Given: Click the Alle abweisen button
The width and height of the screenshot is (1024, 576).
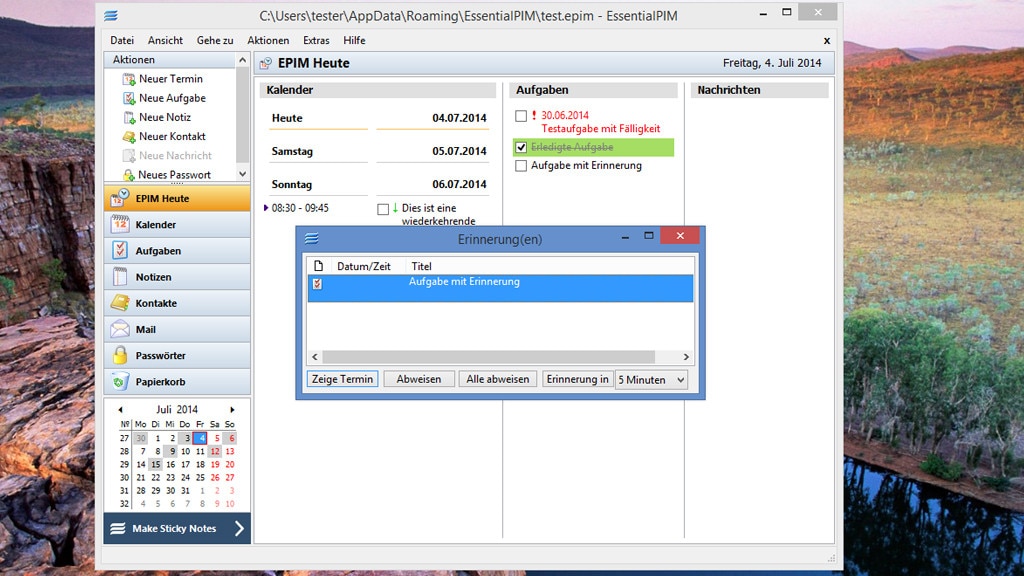Looking at the screenshot, I should 498,379.
